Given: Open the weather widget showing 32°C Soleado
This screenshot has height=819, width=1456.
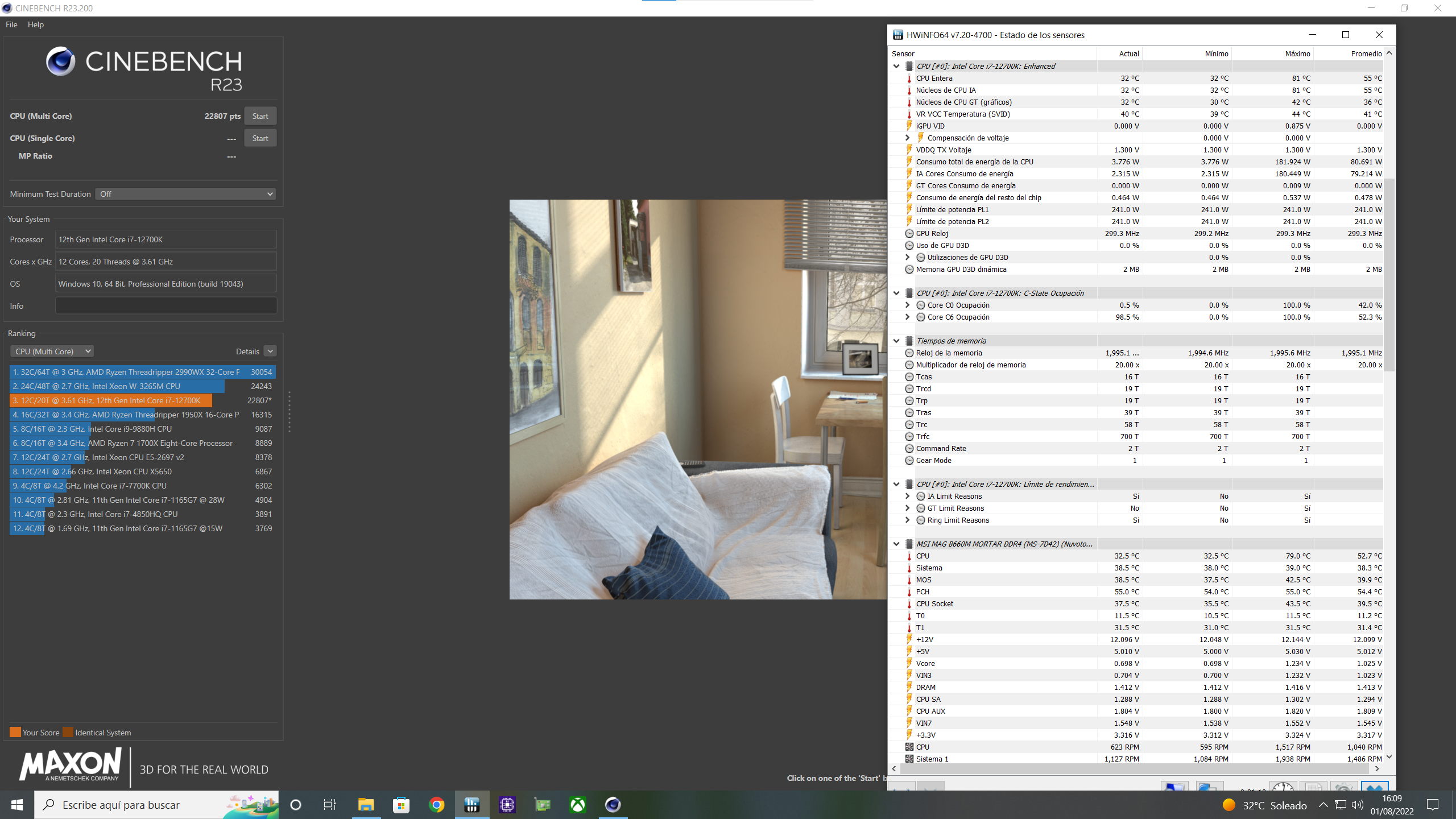Looking at the screenshot, I should 1264,805.
